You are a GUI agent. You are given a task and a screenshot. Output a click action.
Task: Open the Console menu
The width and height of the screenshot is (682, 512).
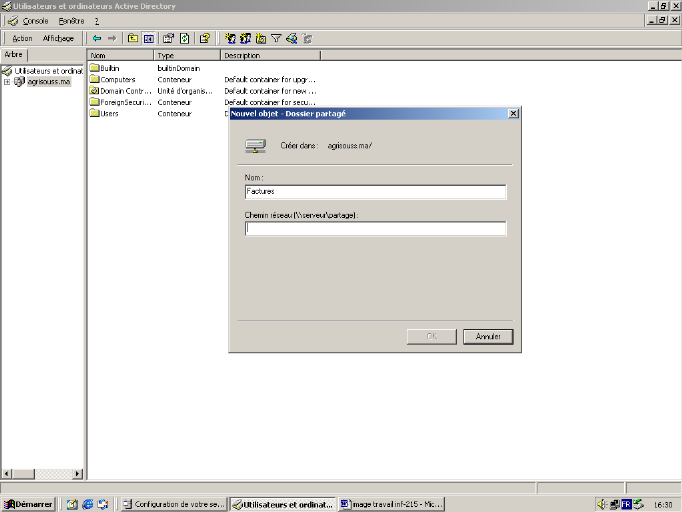tap(35, 21)
